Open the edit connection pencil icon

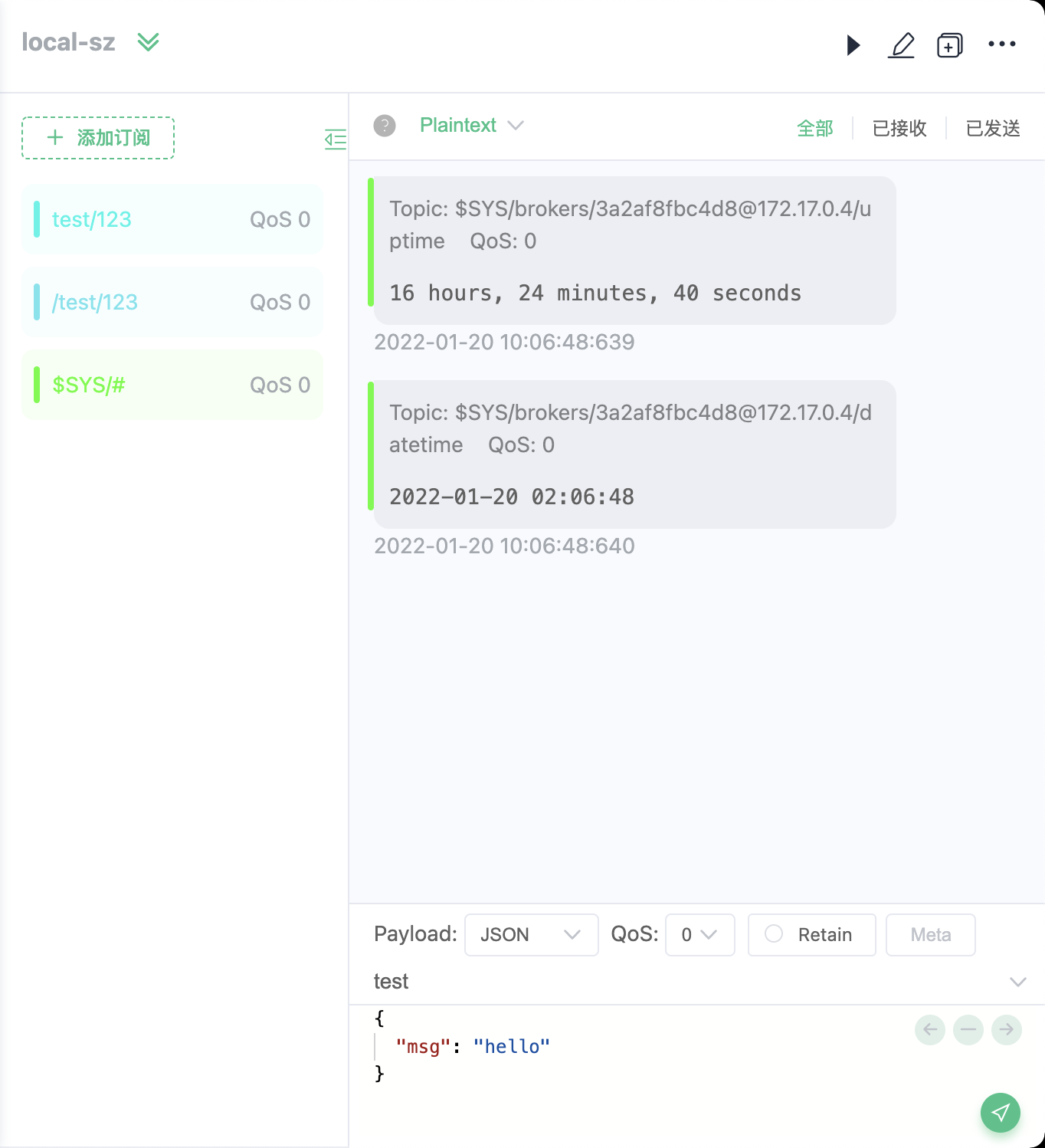tap(902, 45)
